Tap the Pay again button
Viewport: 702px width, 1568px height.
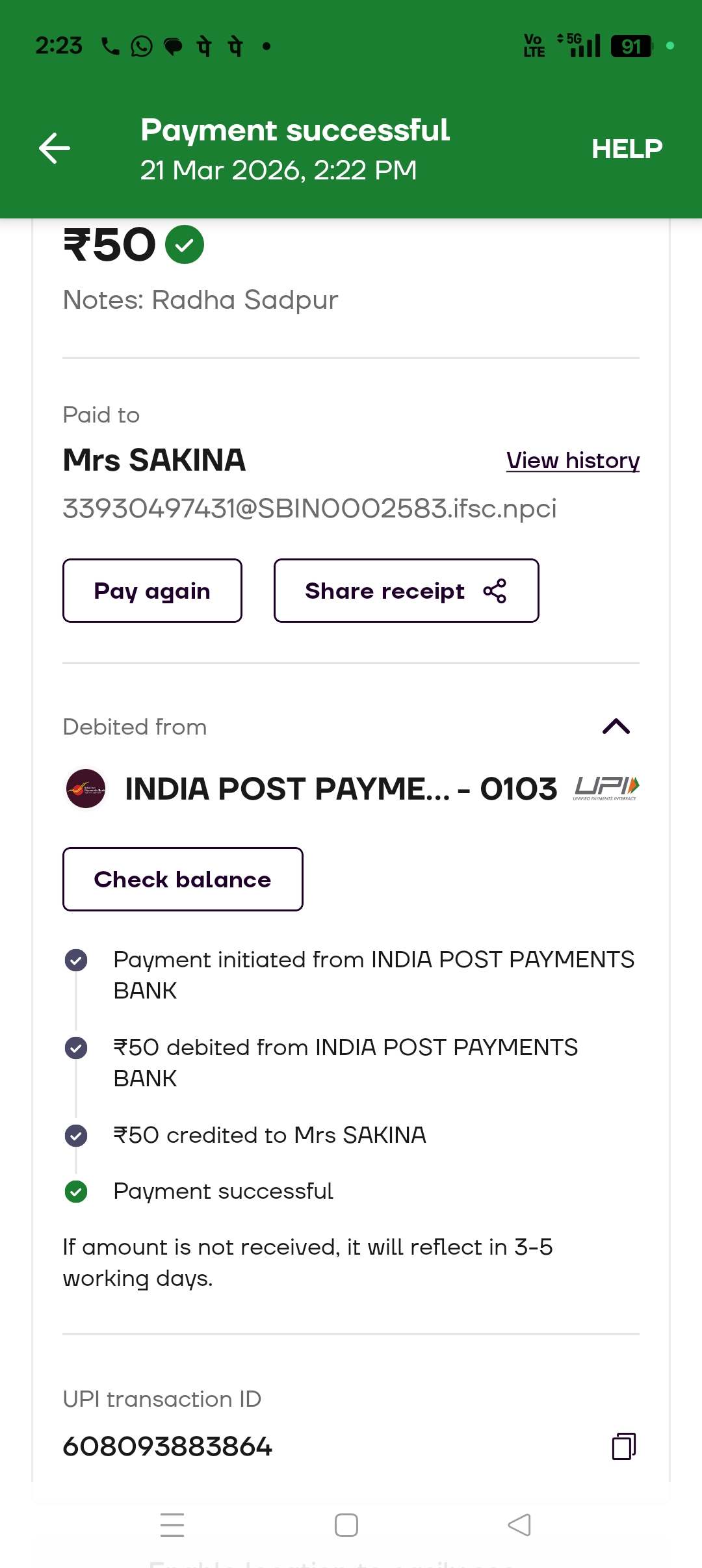pyautogui.click(x=152, y=591)
